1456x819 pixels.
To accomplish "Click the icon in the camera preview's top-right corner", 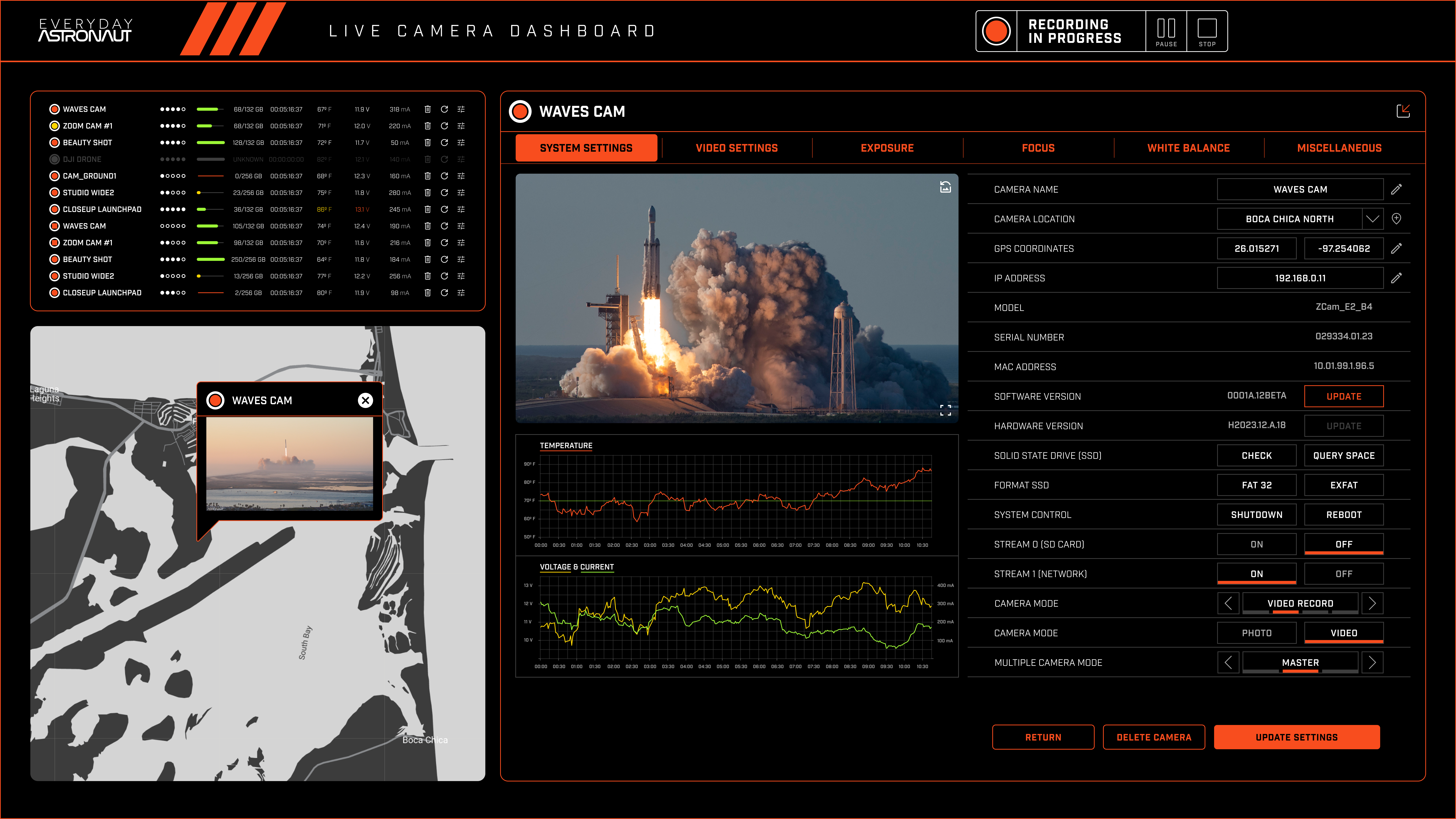I will coord(945,187).
